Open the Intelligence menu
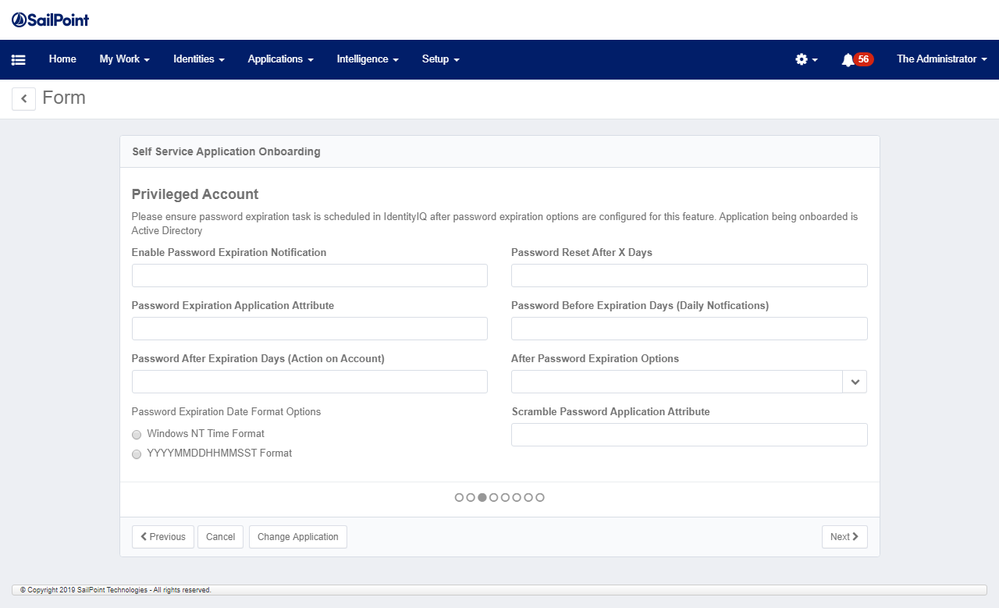The image size is (999, 608). (x=367, y=60)
